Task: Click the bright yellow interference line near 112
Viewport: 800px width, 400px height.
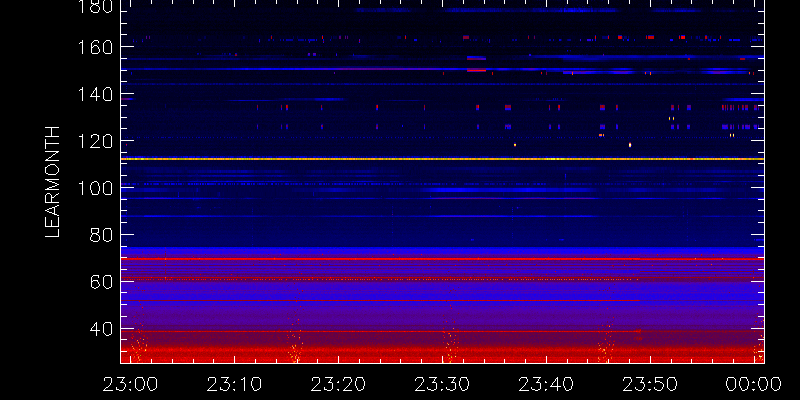Action: (x=442, y=159)
